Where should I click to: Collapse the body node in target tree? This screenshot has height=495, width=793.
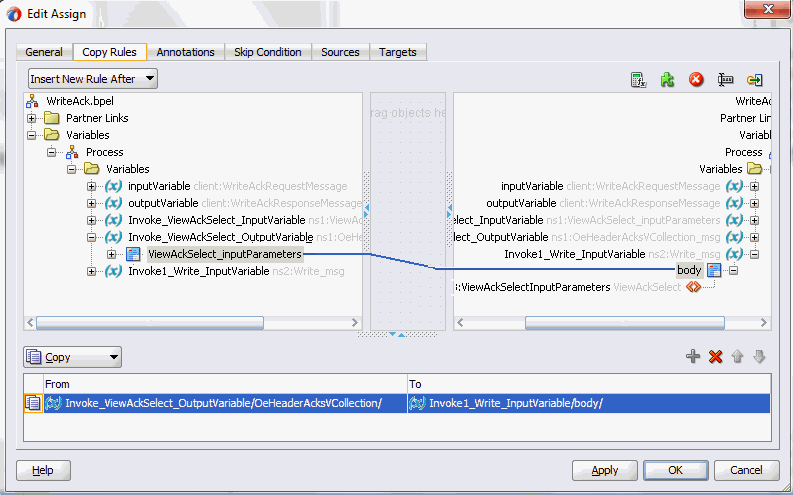(x=733, y=271)
